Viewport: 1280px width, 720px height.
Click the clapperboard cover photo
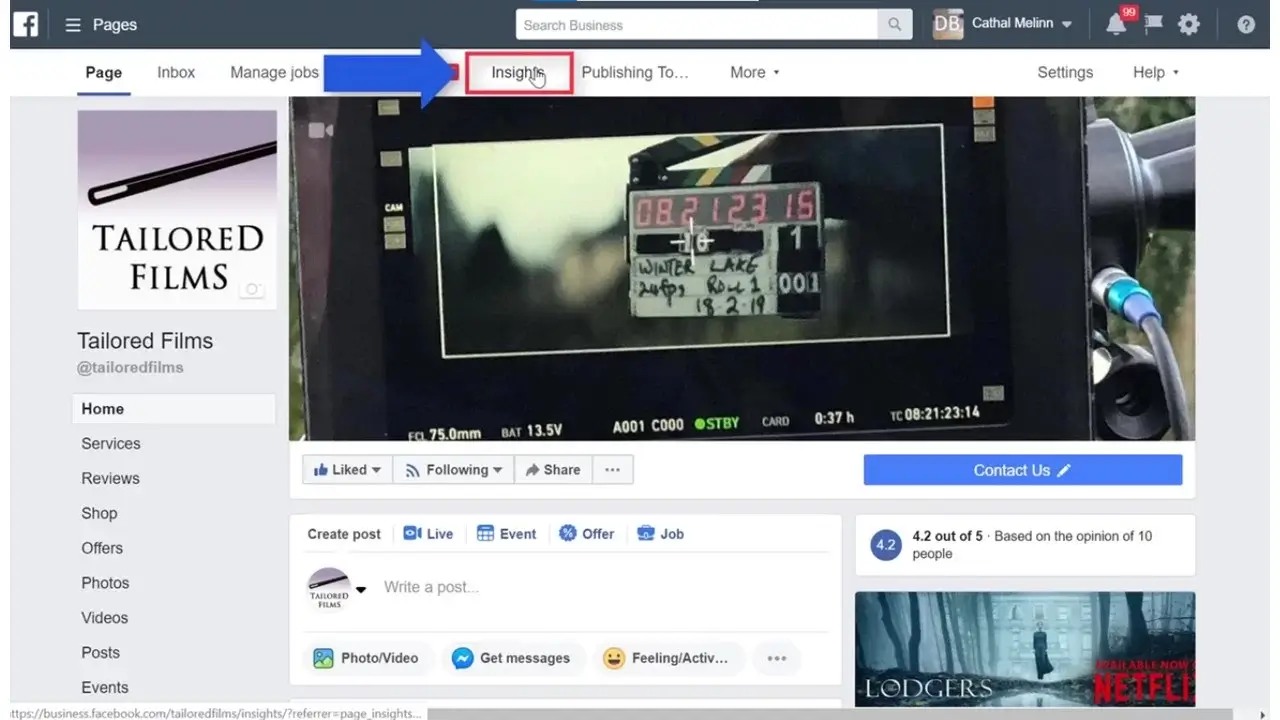[x=742, y=268]
